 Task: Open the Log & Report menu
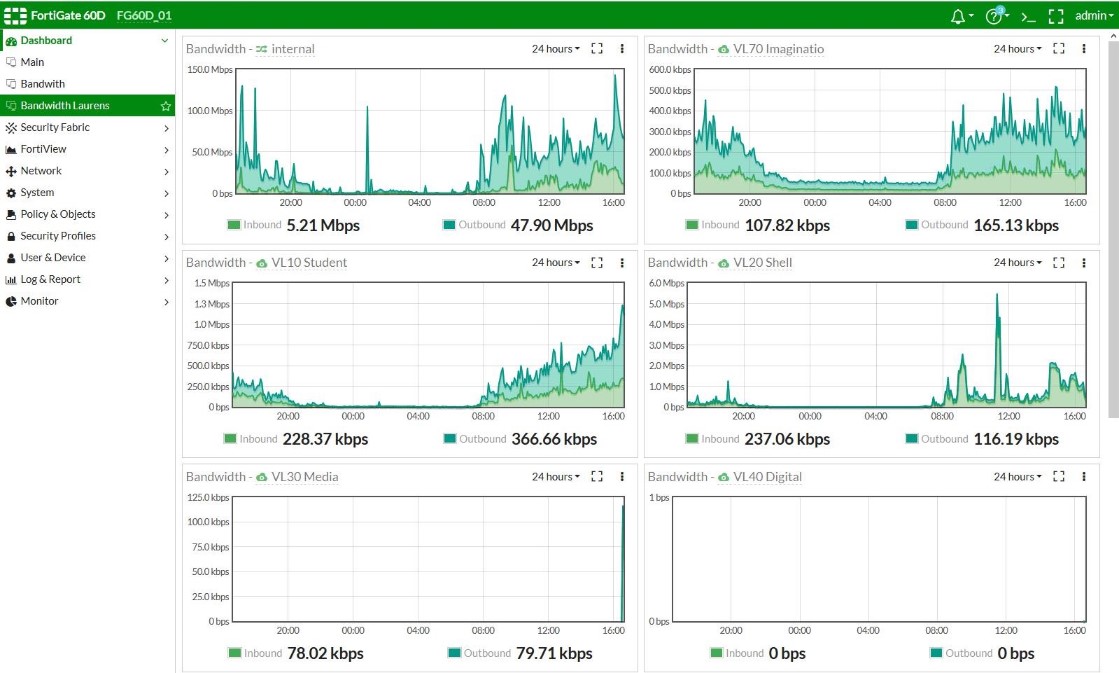click(x=50, y=279)
